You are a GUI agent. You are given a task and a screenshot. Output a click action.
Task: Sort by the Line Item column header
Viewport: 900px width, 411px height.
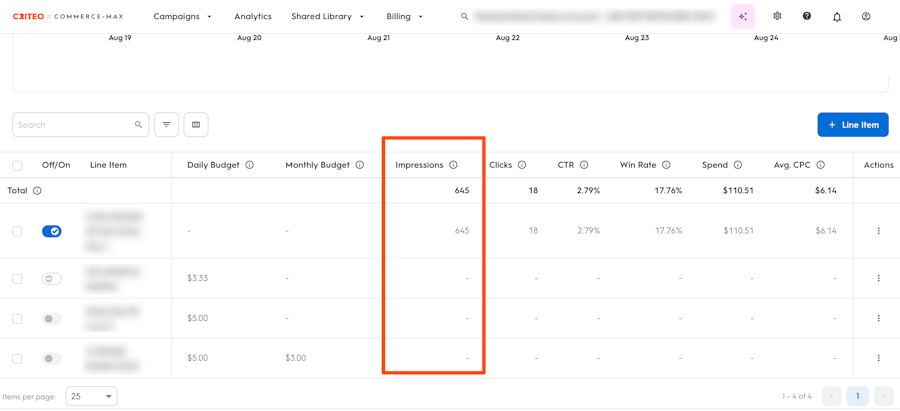click(x=108, y=165)
